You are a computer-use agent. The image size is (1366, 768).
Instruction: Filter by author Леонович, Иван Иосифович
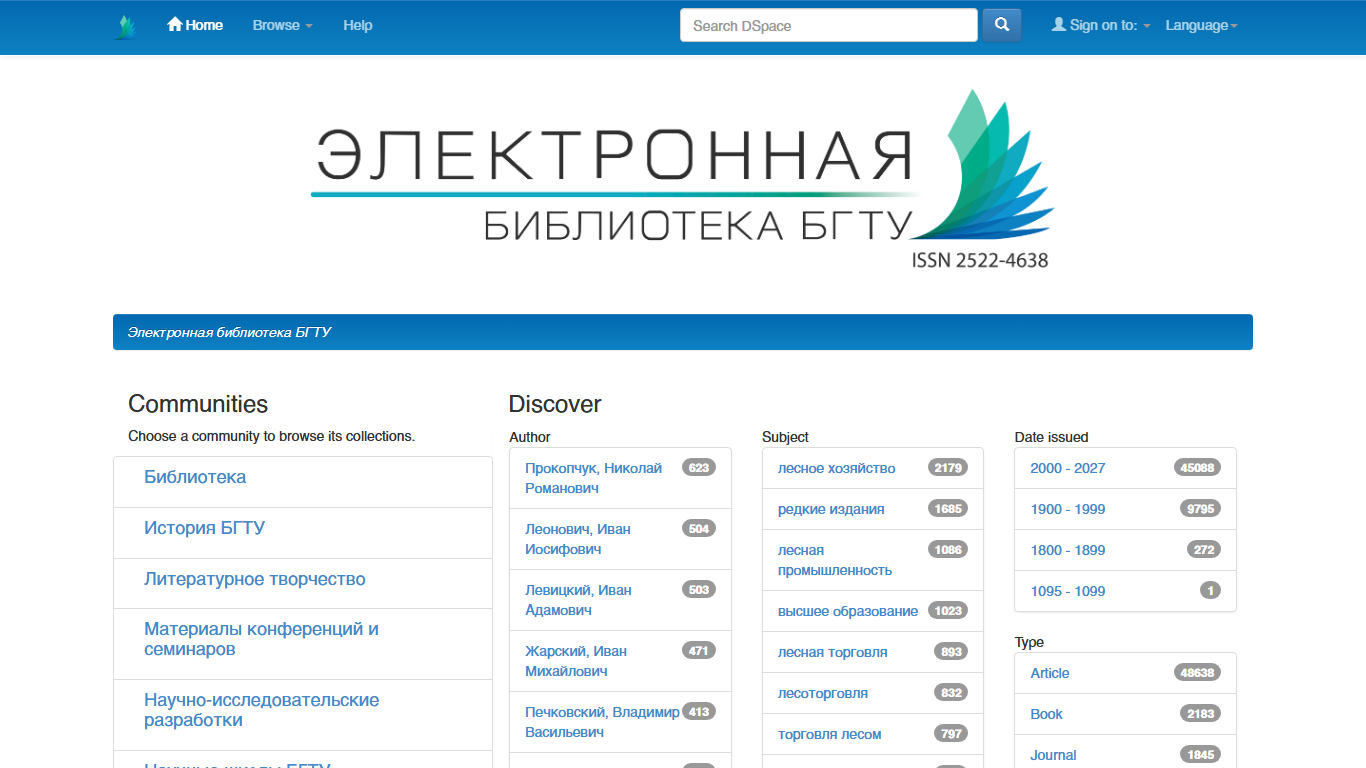coord(578,539)
